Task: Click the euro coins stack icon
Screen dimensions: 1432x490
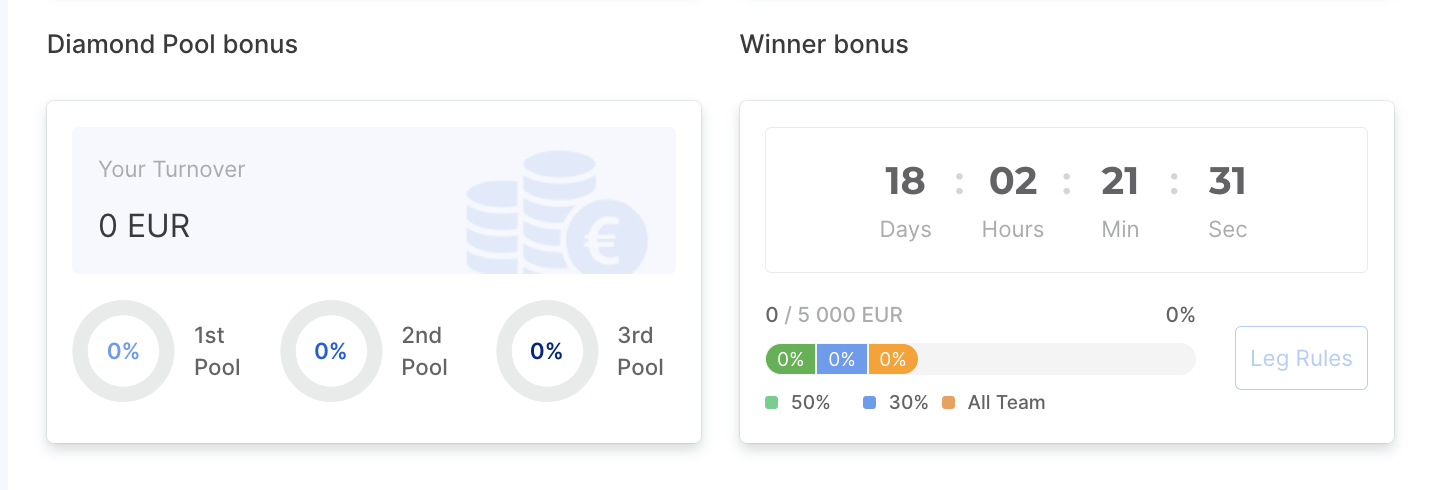Action: coord(558,215)
